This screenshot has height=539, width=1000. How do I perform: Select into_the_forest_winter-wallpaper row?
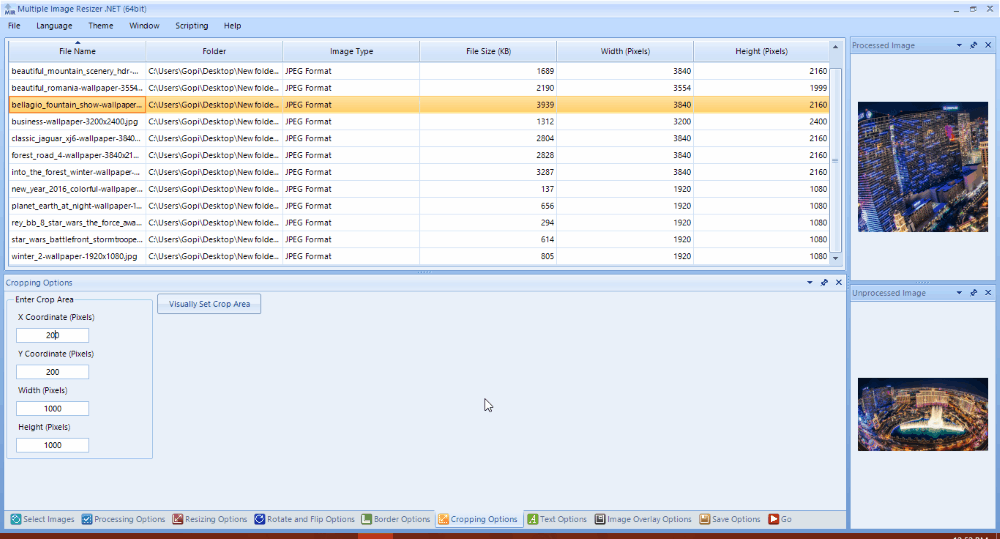[x=419, y=172]
